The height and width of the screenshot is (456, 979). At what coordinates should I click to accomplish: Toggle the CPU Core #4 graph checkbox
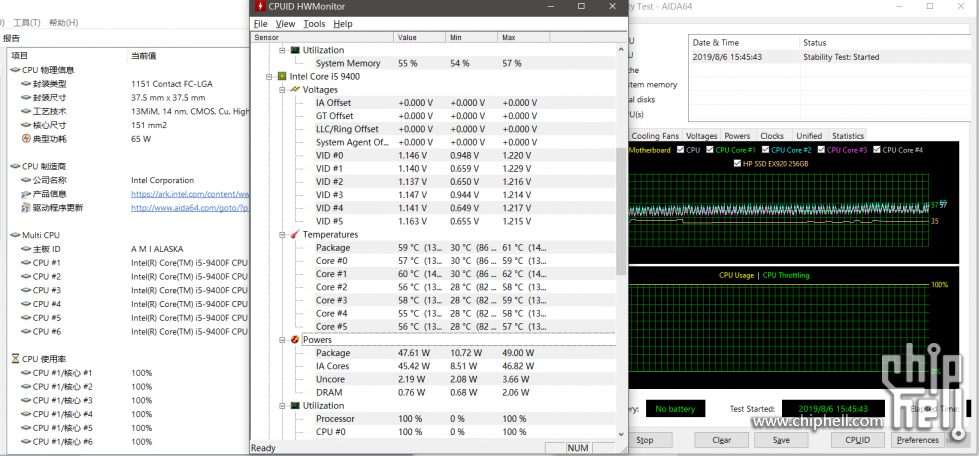tap(877, 150)
